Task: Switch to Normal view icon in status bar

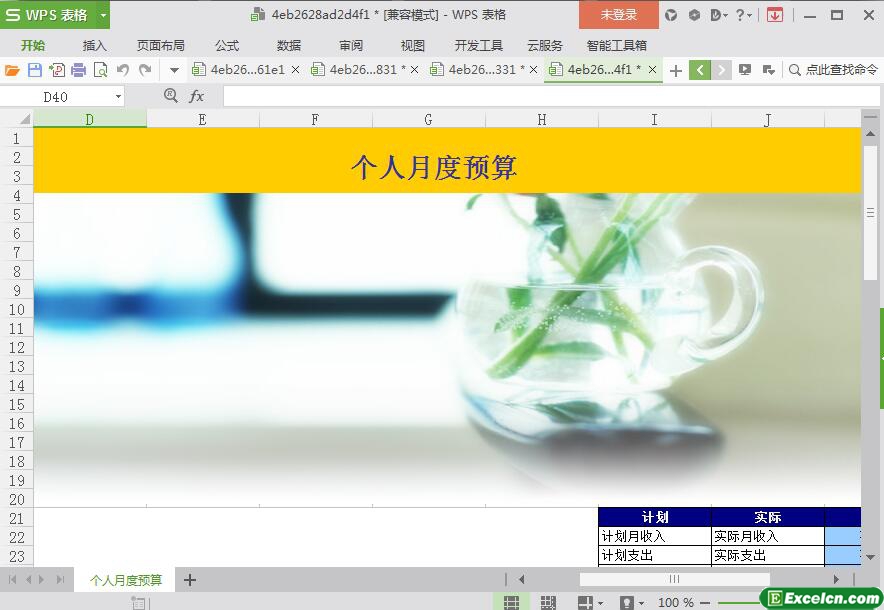Action: pyautogui.click(x=511, y=602)
